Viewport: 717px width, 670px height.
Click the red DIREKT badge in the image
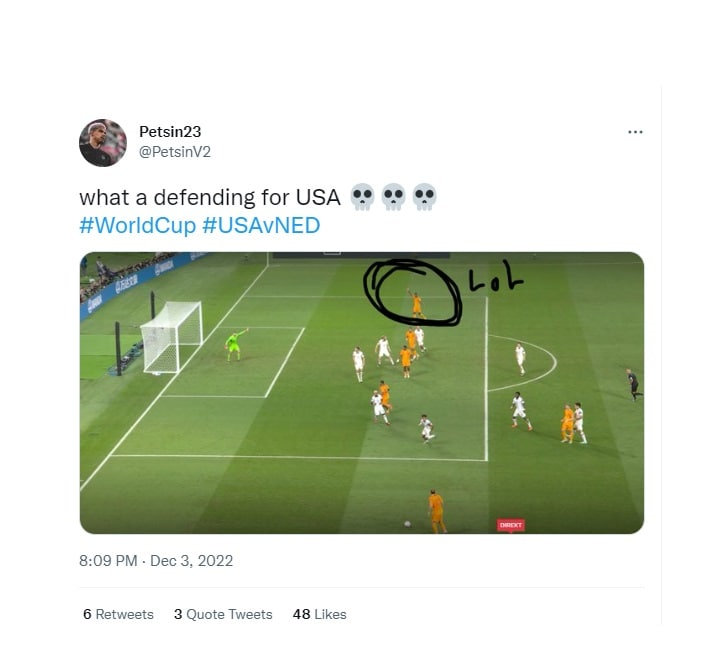(x=511, y=525)
